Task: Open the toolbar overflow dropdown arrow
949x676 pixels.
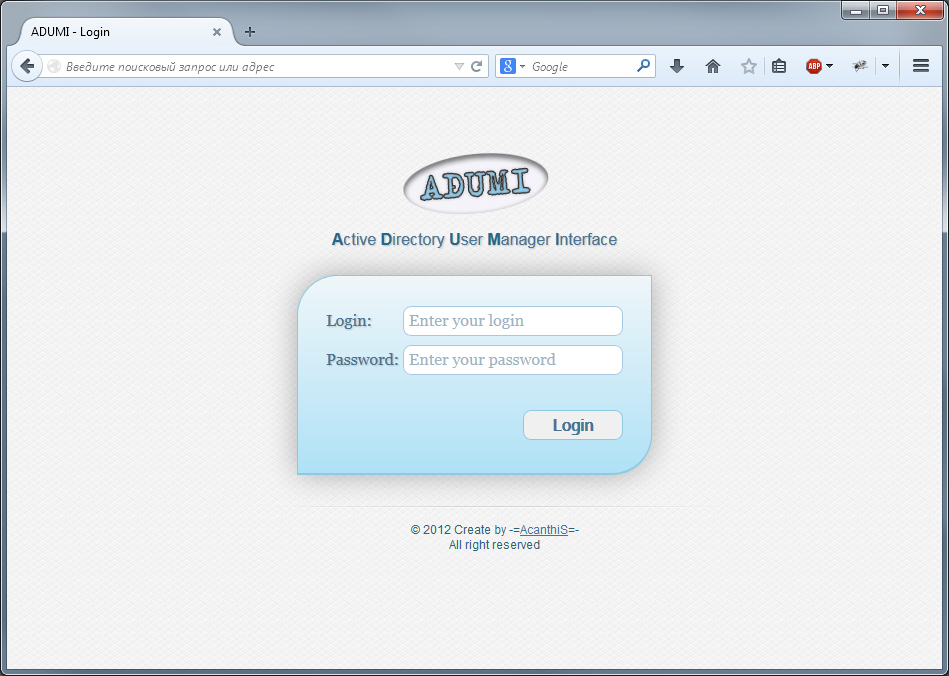Action: tap(885, 66)
